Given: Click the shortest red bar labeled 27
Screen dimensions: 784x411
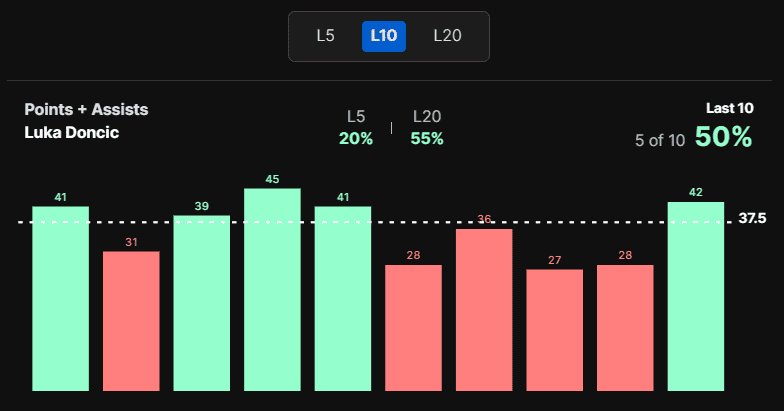Looking at the screenshot, I should pos(555,329).
